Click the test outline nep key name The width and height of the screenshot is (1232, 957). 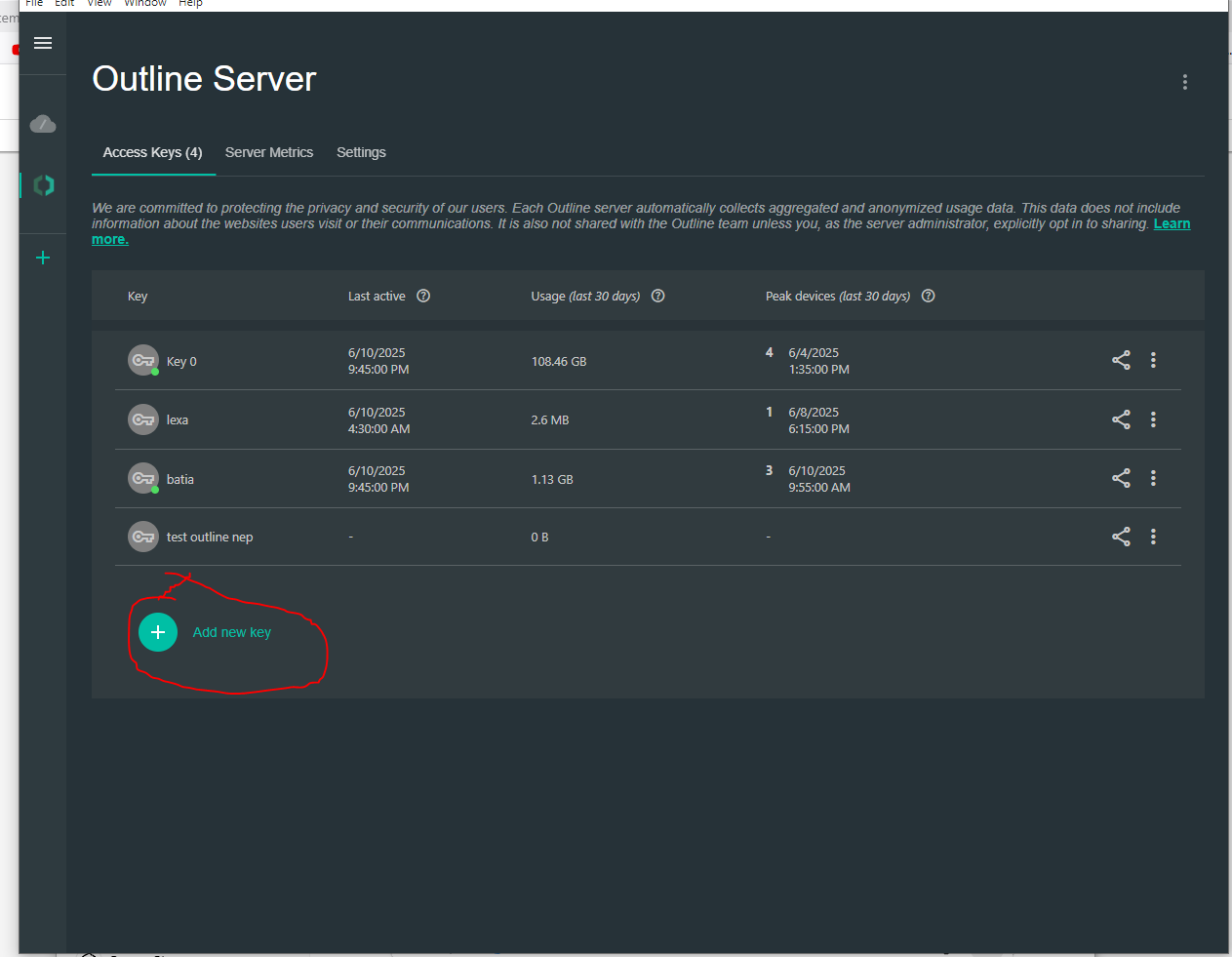(x=210, y=538)
